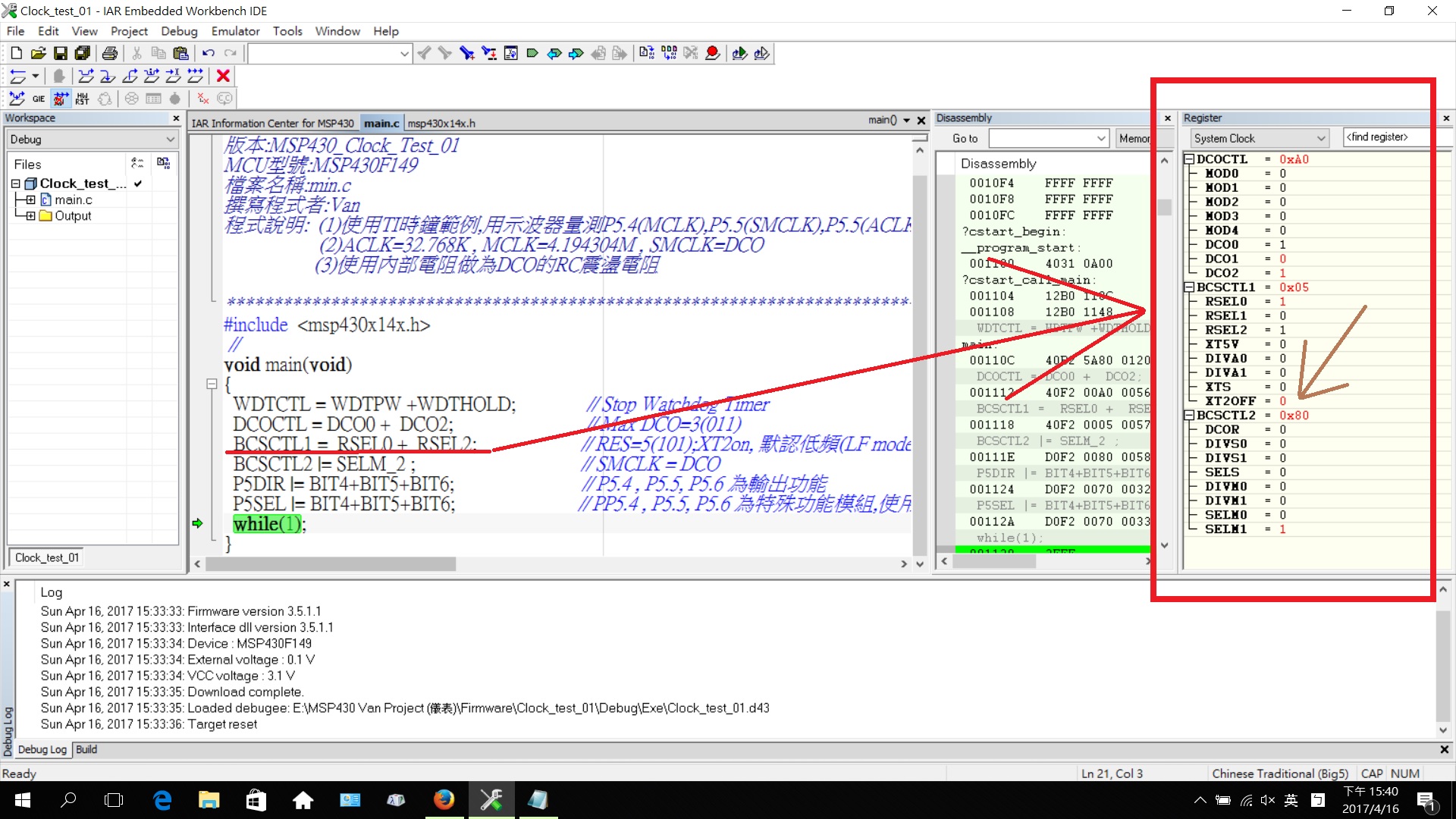Switch to the msp430x14x.h editor tab
1456x819 pixels.
tap(441, 123)
